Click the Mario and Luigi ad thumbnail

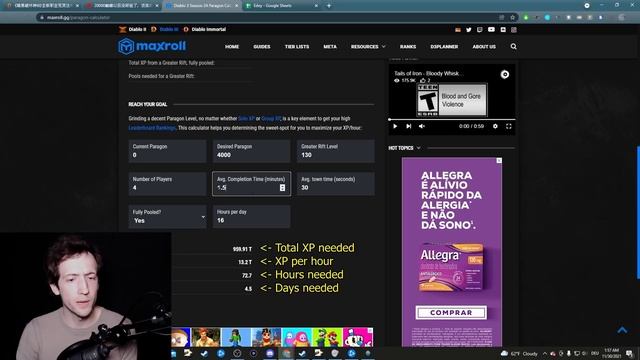(327, 337)
